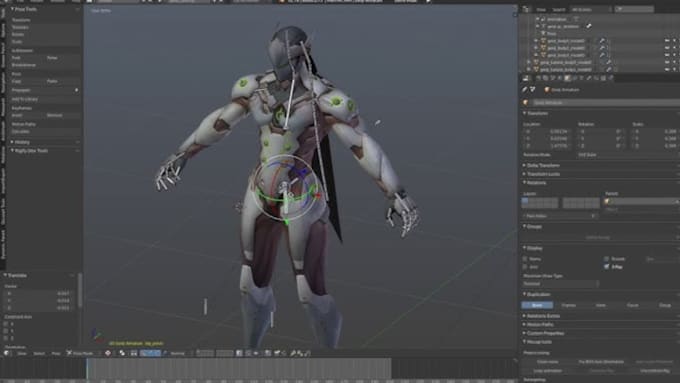680x383 pixels.
Task: Open the pivot point icon in 3D header
Action: 123,353
